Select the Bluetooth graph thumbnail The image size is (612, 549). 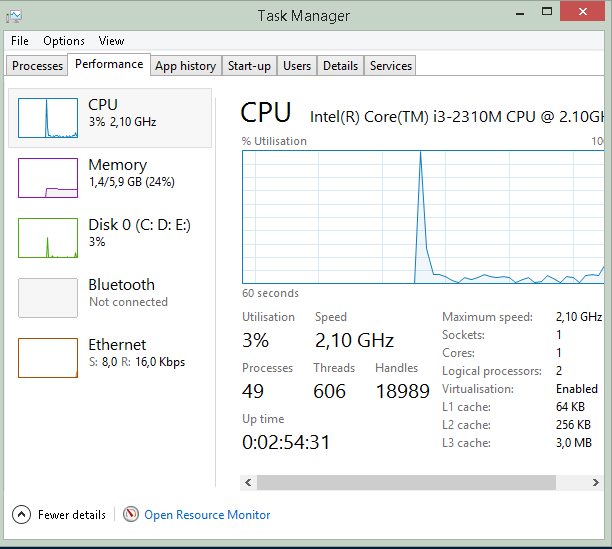[48, 298]
